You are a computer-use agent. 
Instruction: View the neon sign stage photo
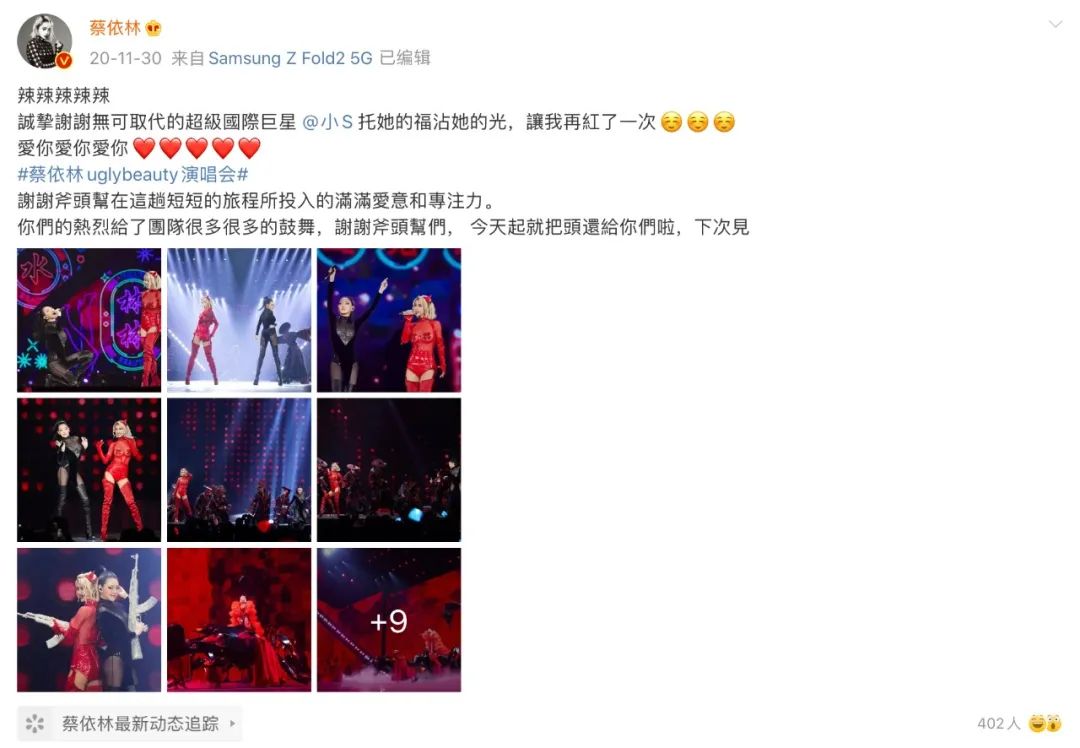[x=89, y=320]
